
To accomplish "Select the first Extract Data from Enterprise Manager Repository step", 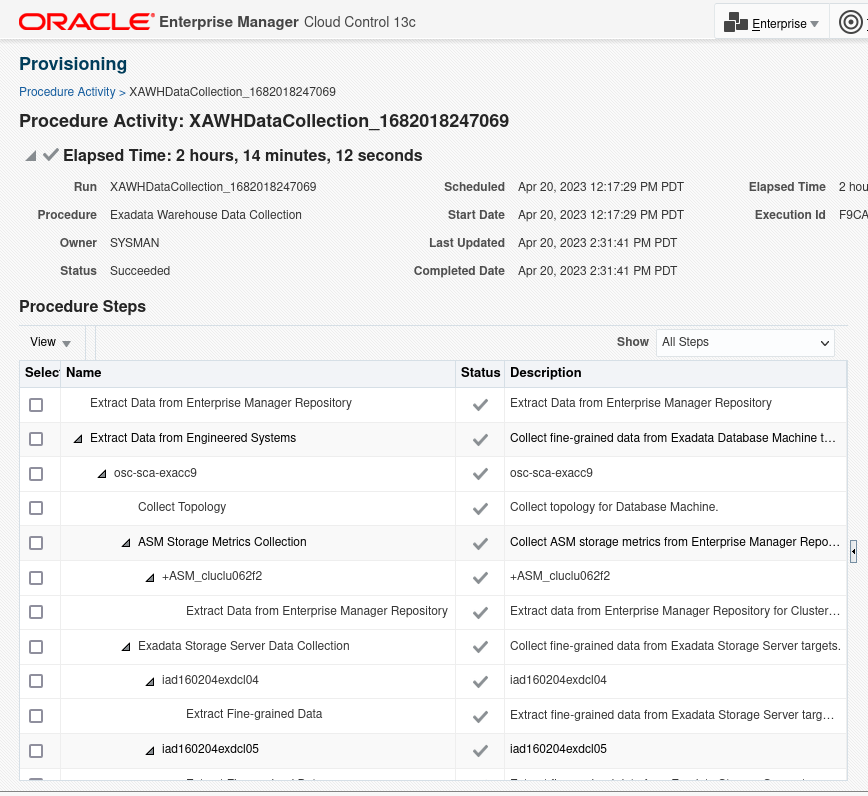I will pyautogui.click(x=36, y=405).
